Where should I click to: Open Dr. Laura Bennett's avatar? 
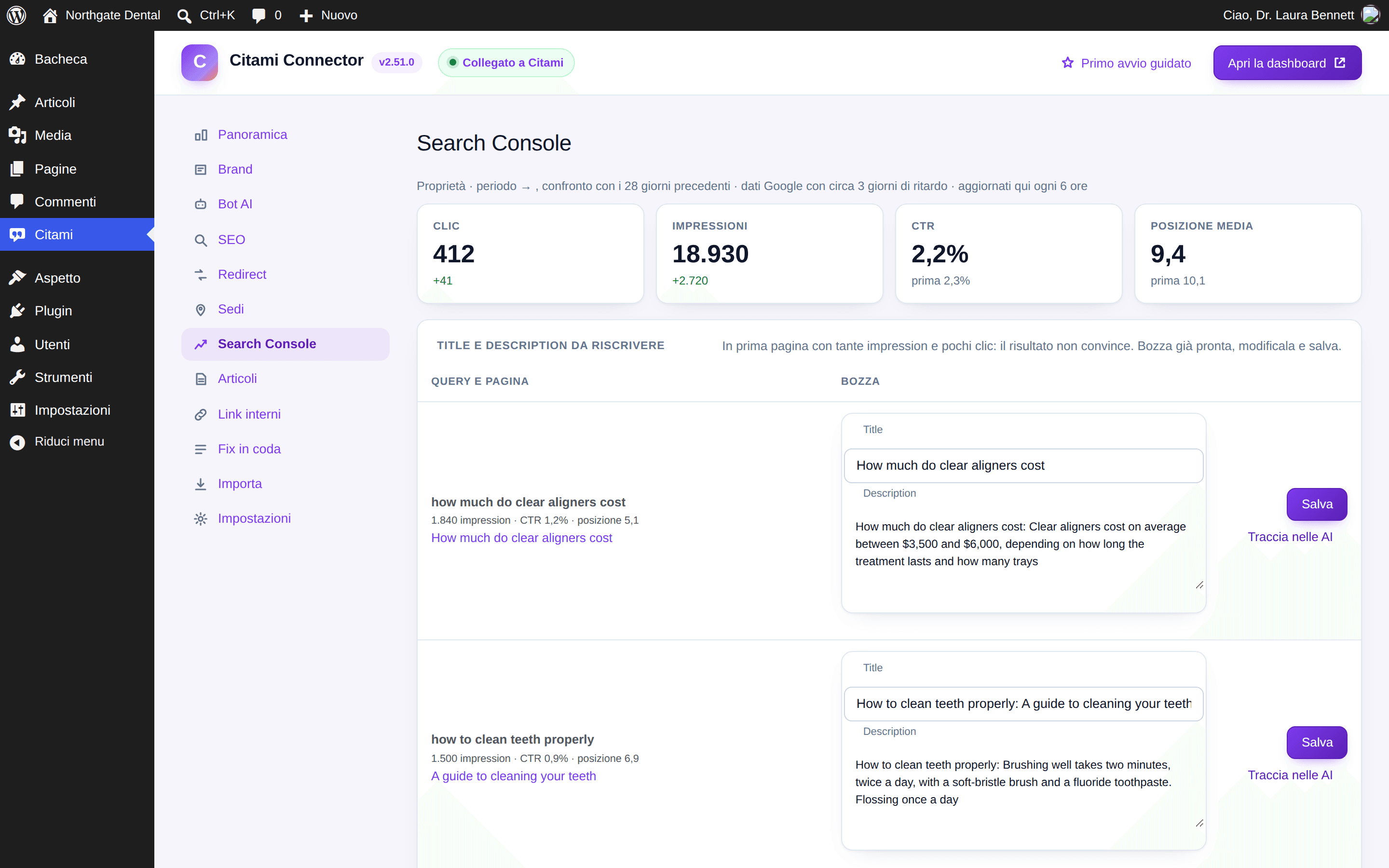[1371, 15]
